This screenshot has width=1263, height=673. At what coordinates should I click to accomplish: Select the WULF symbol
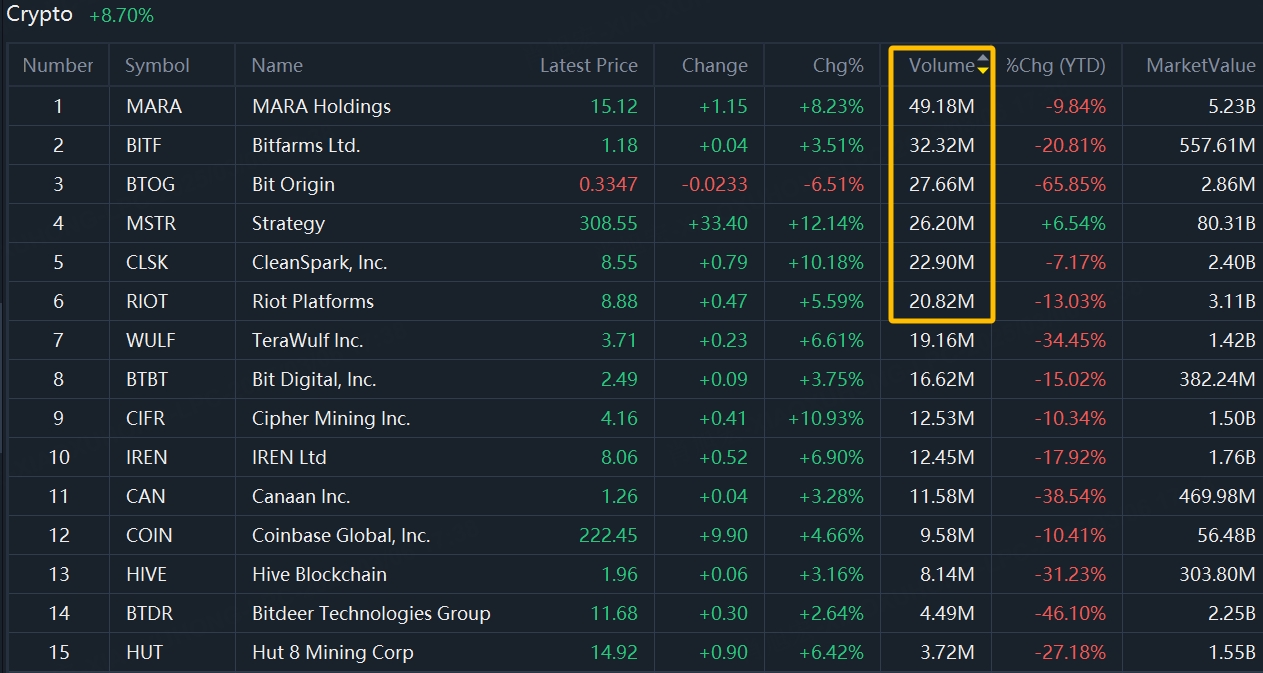pyautogui.click(x=151, y=340)
